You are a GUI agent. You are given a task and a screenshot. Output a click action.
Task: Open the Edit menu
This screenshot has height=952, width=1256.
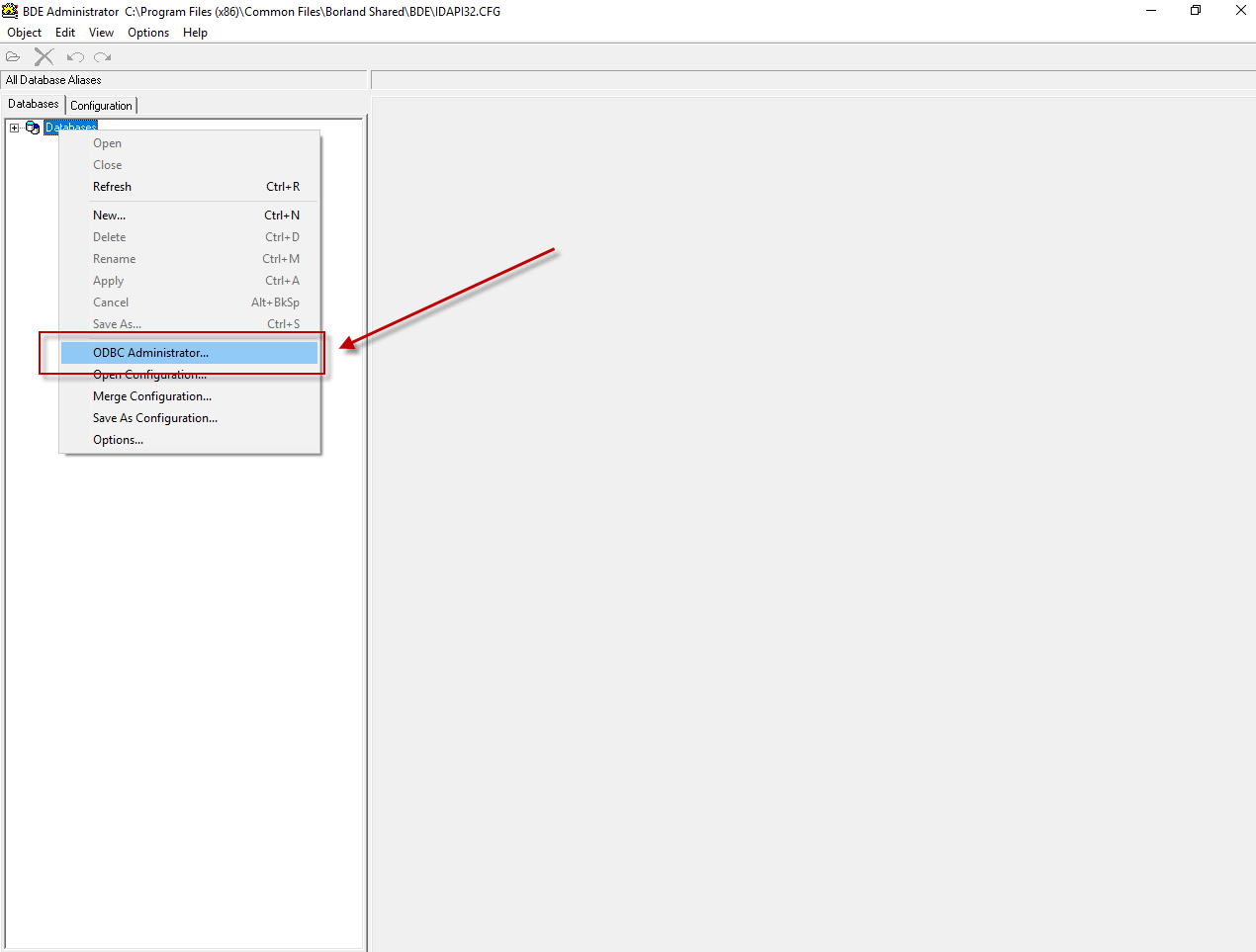coord(65,33)
